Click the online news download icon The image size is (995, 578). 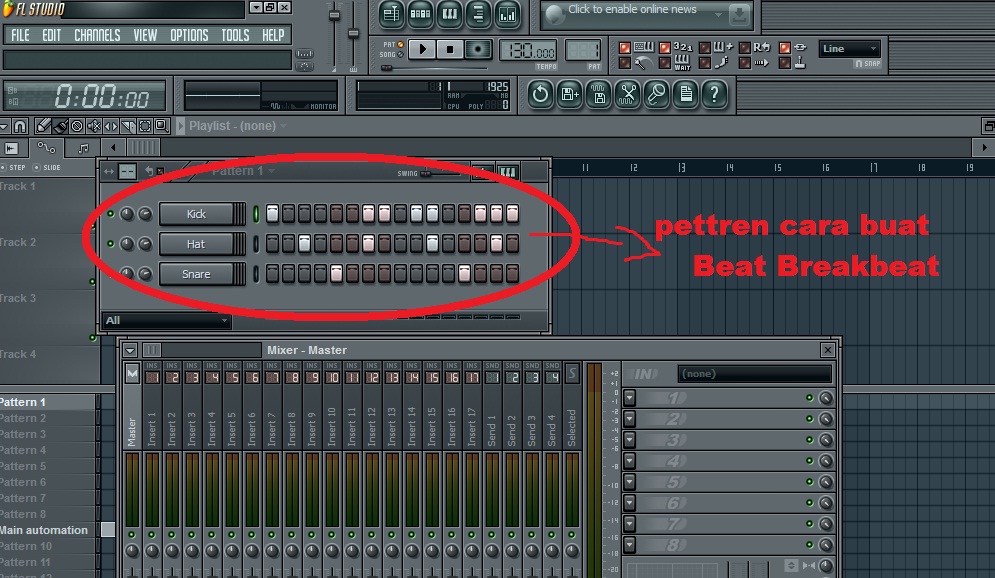739,14
